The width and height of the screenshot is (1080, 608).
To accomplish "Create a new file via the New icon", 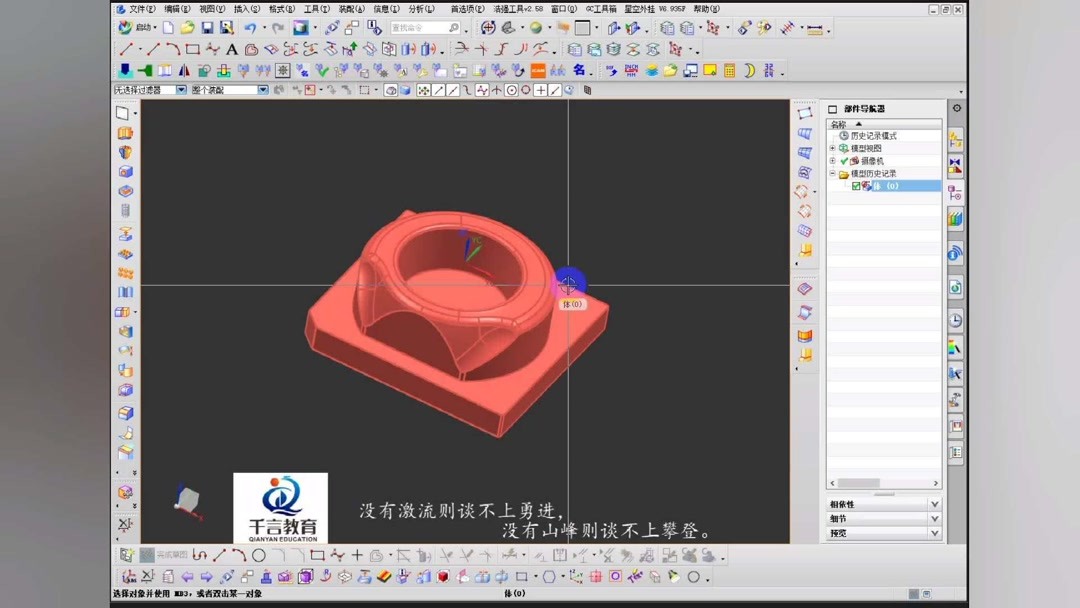I will tap(167, 28).
